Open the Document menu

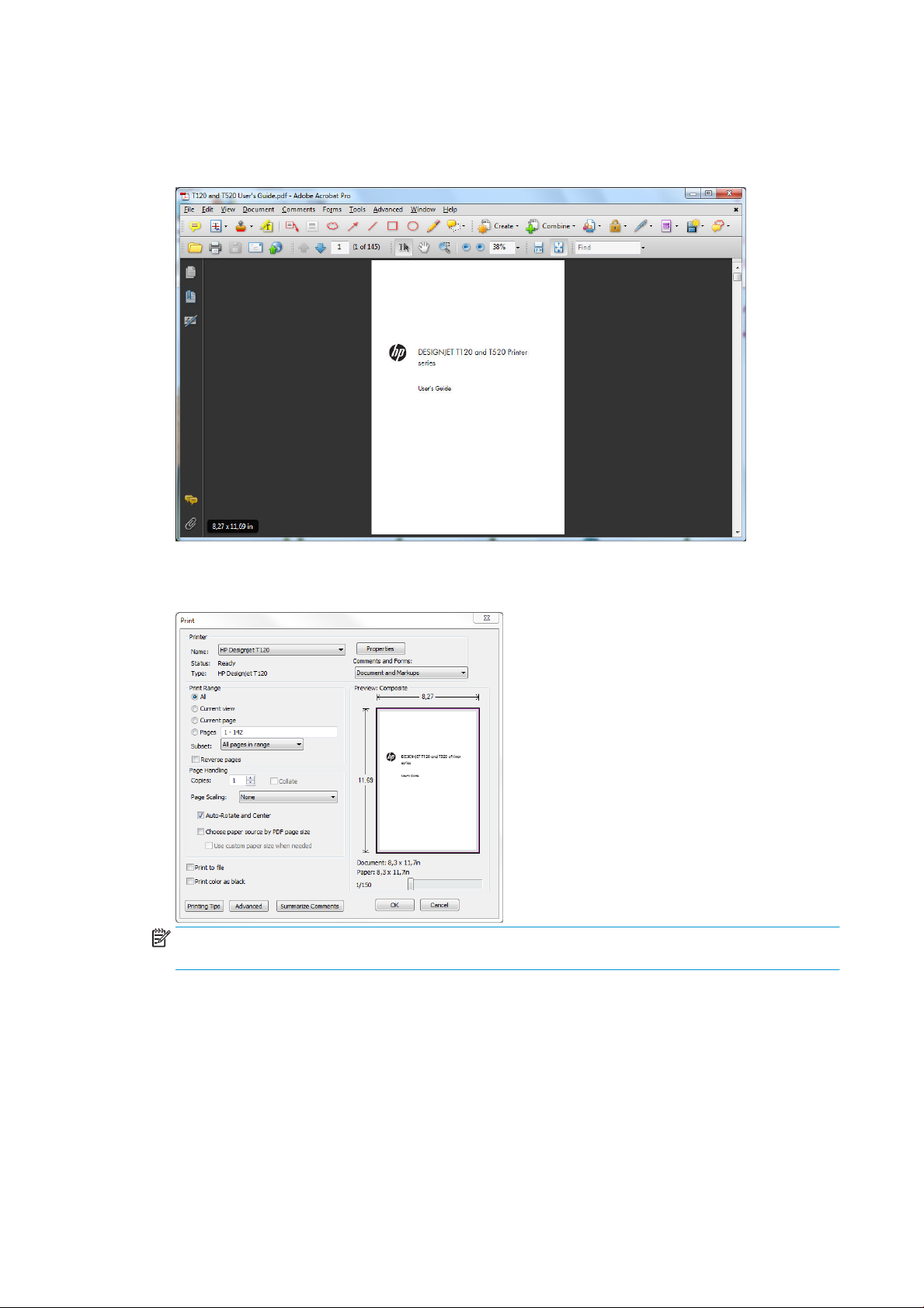tap(258, 210)
